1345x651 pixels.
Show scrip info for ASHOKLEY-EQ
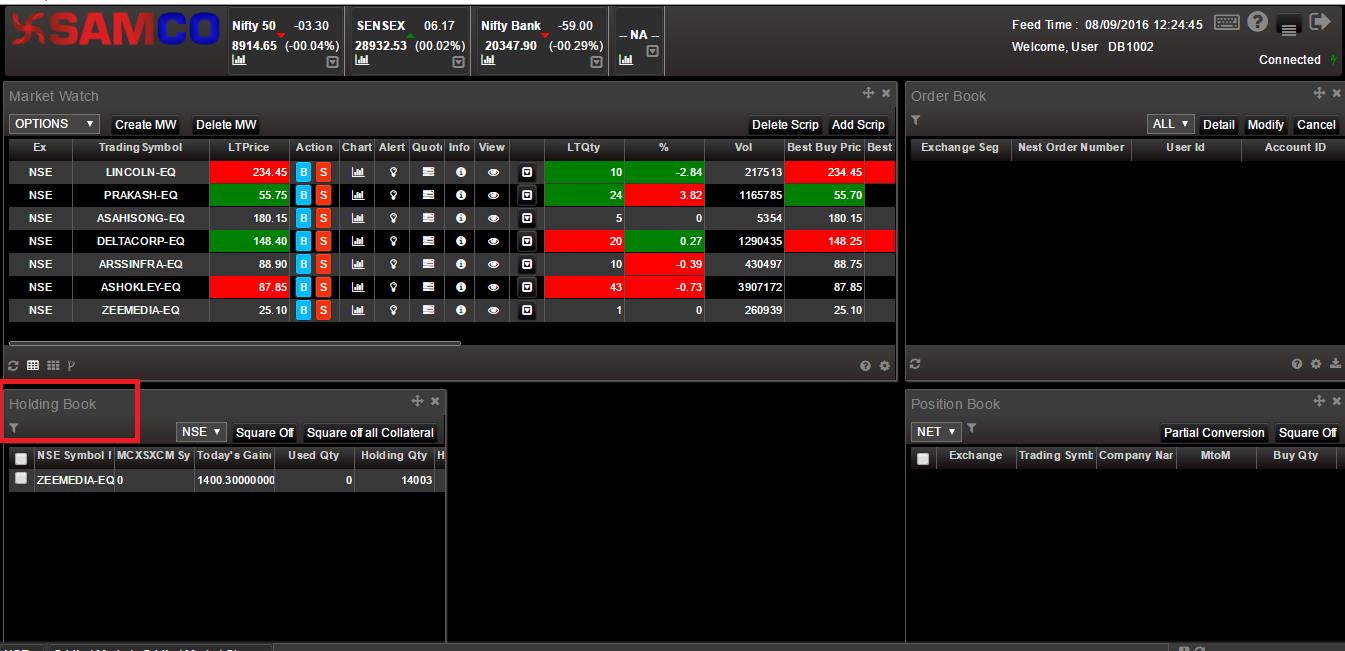460,287
